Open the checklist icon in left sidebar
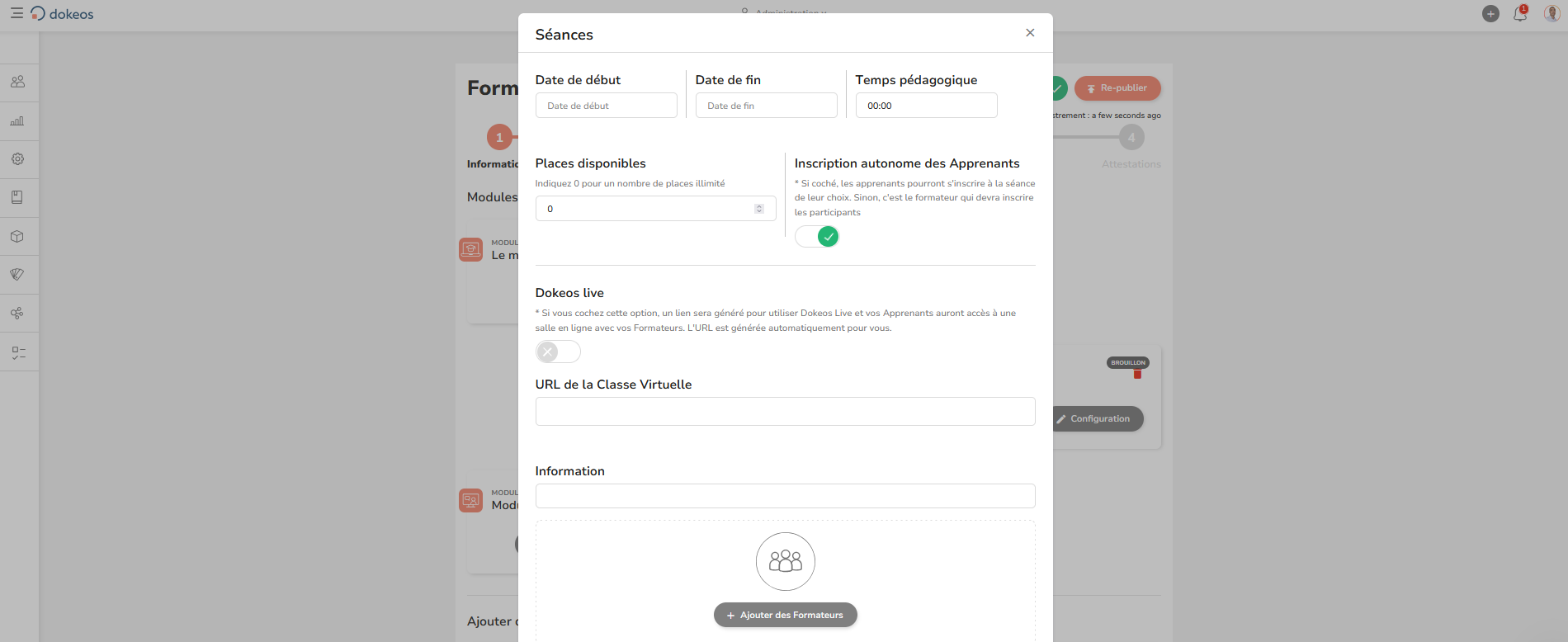Image resolution: width=1568 pixels, height=642 pixels. pyautogui.click(x=18, y=352)
